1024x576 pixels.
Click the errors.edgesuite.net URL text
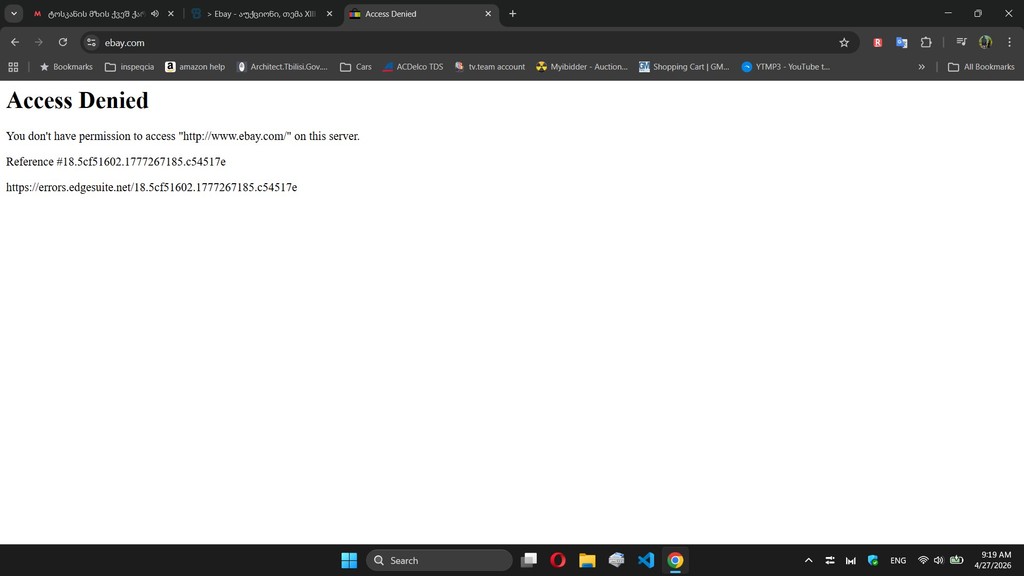[x=152, y=187]
